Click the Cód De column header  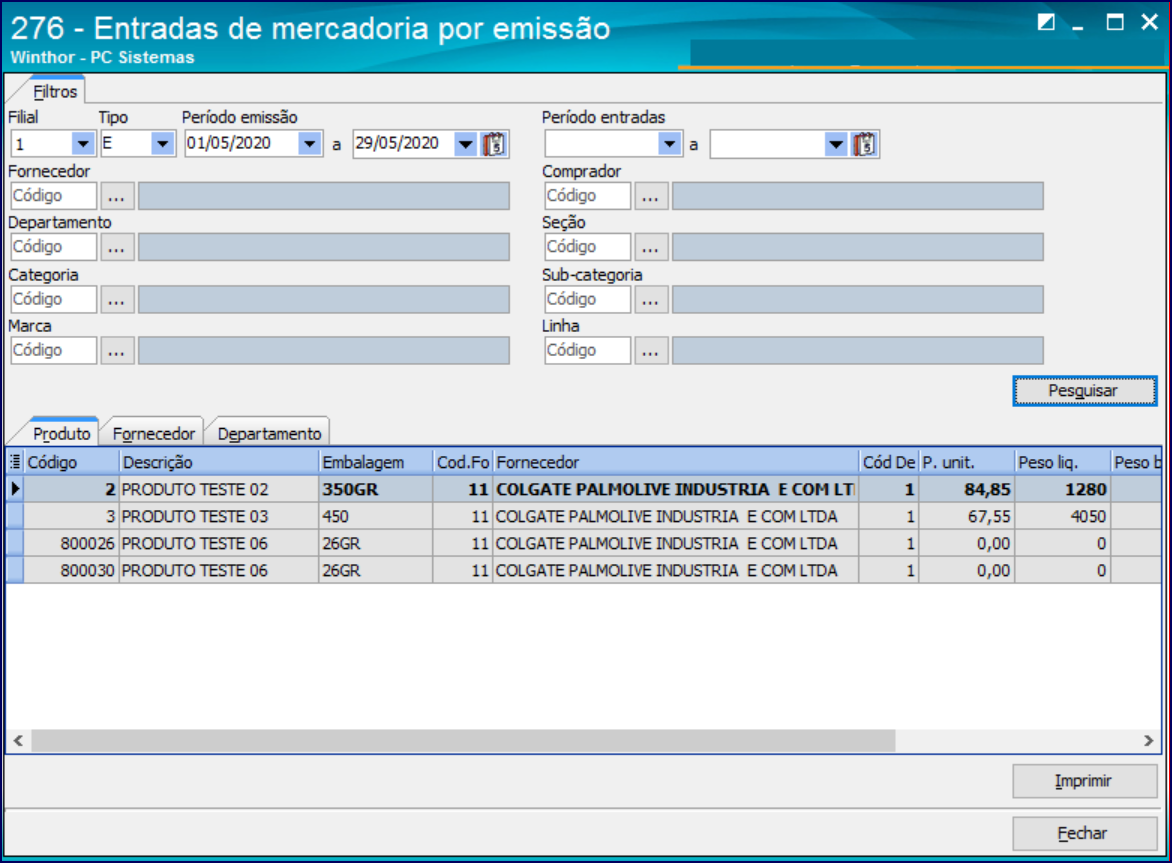889,462
